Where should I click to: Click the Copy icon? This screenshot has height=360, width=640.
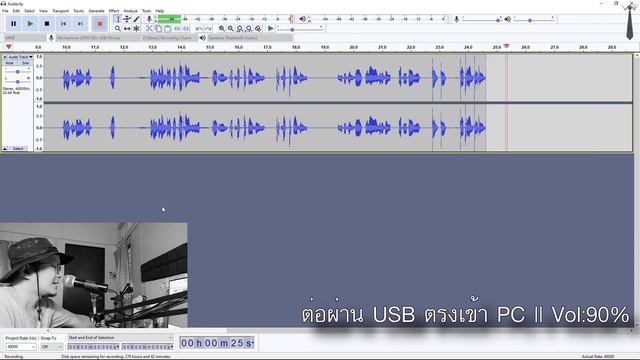tap(158, 29)
